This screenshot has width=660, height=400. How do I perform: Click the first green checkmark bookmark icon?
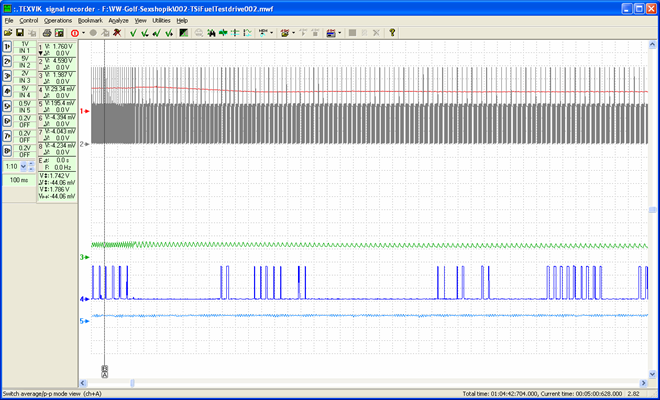point(133,32)
